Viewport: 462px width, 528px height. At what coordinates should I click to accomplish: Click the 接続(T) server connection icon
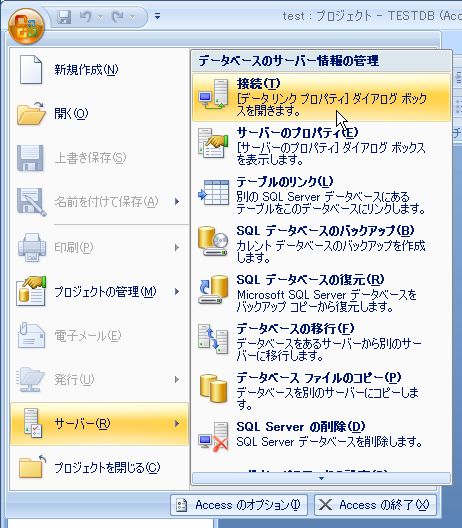click(213, 94)
